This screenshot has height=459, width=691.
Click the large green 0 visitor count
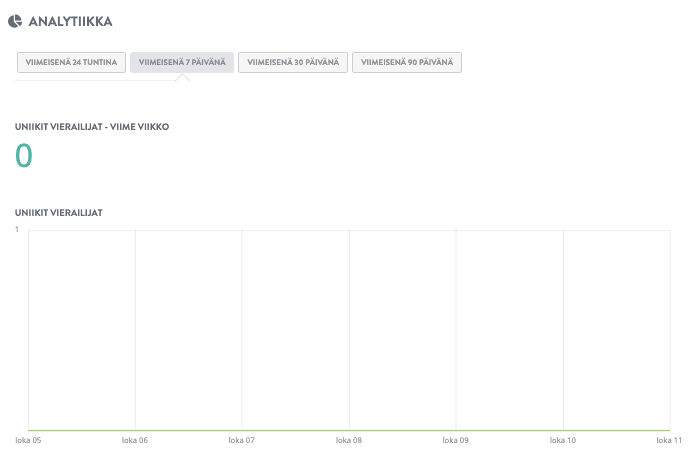[x=24, y=155]
